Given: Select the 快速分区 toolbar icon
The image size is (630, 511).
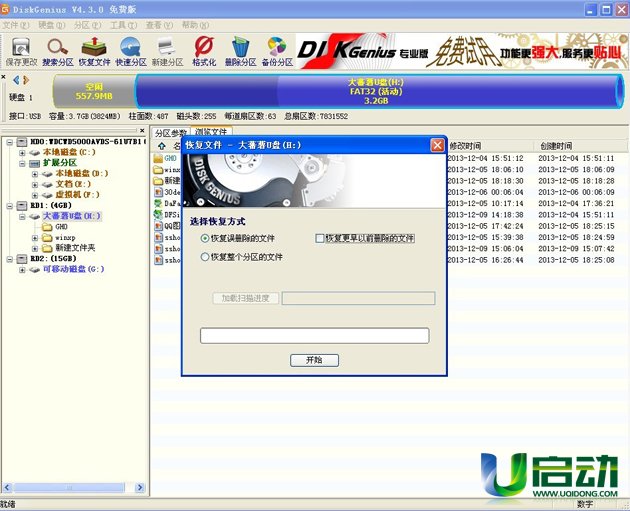Looking at the screenshot, I should point(131,51).
